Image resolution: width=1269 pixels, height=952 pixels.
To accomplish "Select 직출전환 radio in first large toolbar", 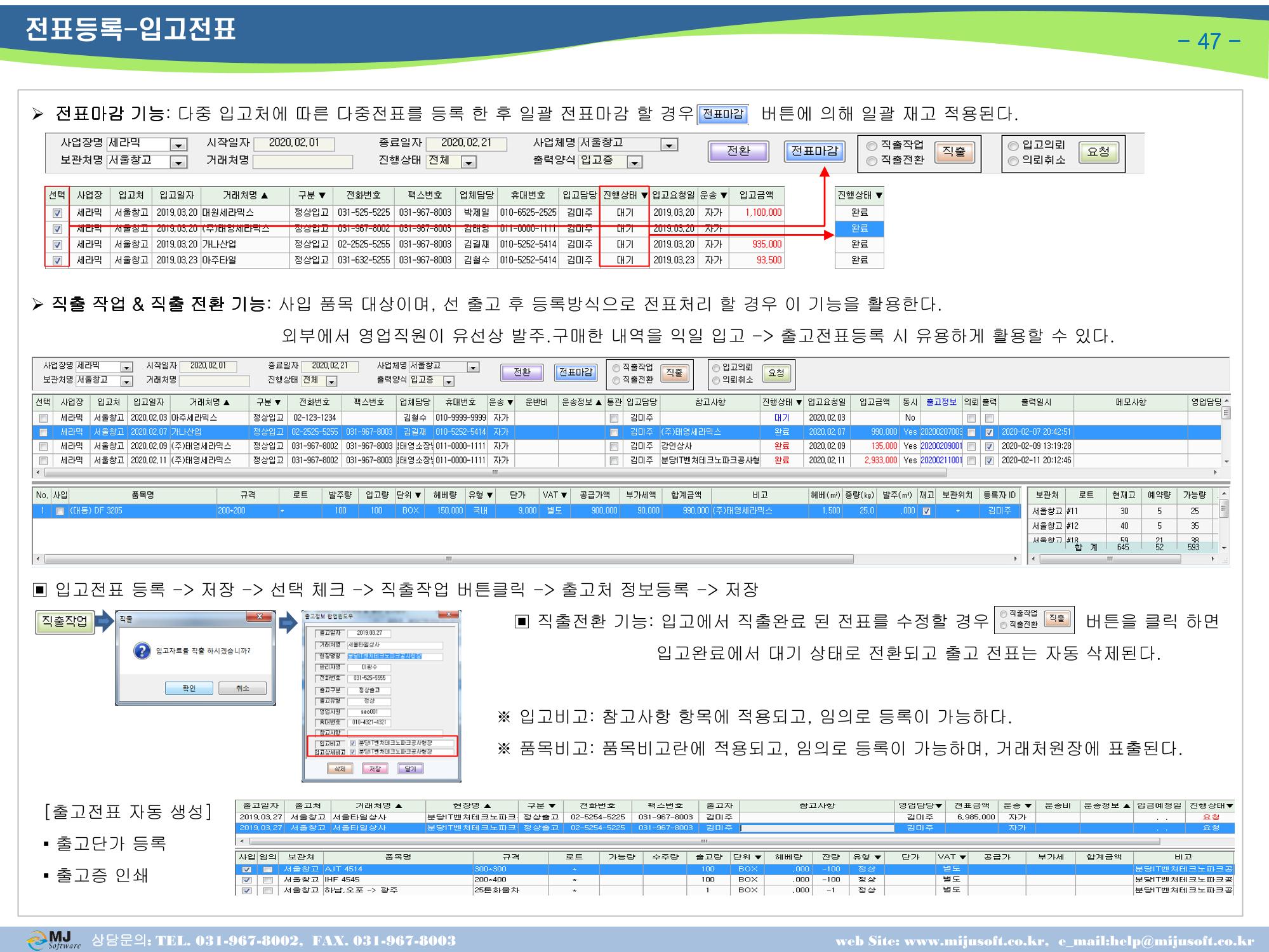I will [872, 161].
